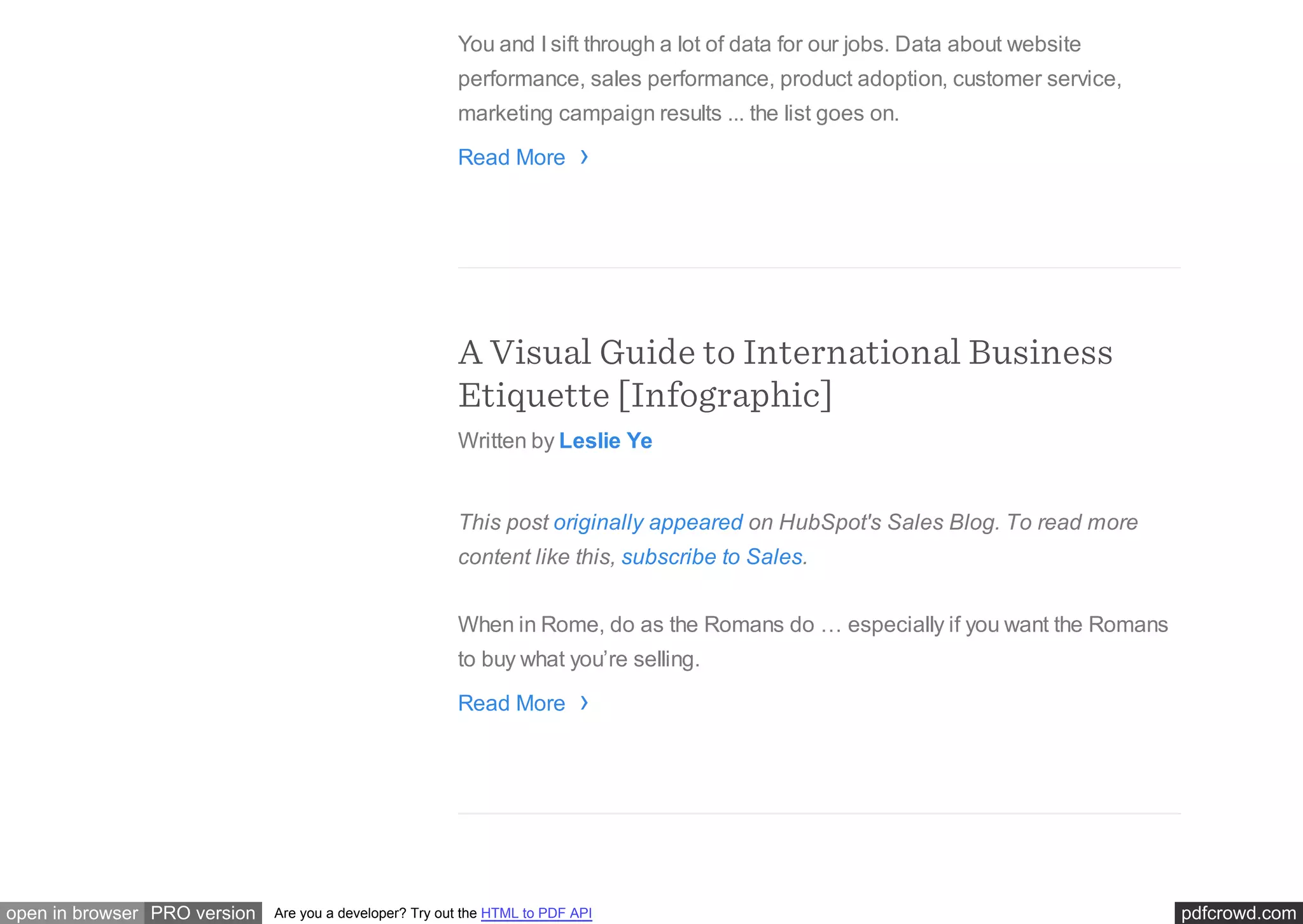Open the Visual Guide to International Business headline
The image size is (1303, 924).
[x=784, y=373]
